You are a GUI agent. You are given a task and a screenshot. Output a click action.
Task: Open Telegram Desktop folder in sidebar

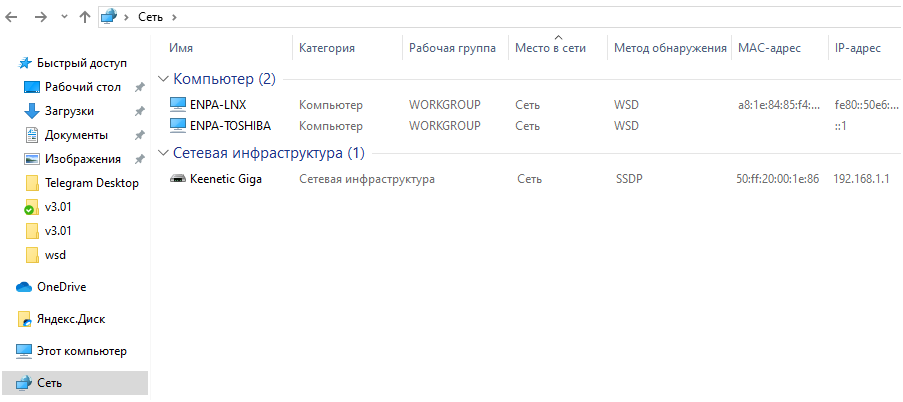(92, 183)
